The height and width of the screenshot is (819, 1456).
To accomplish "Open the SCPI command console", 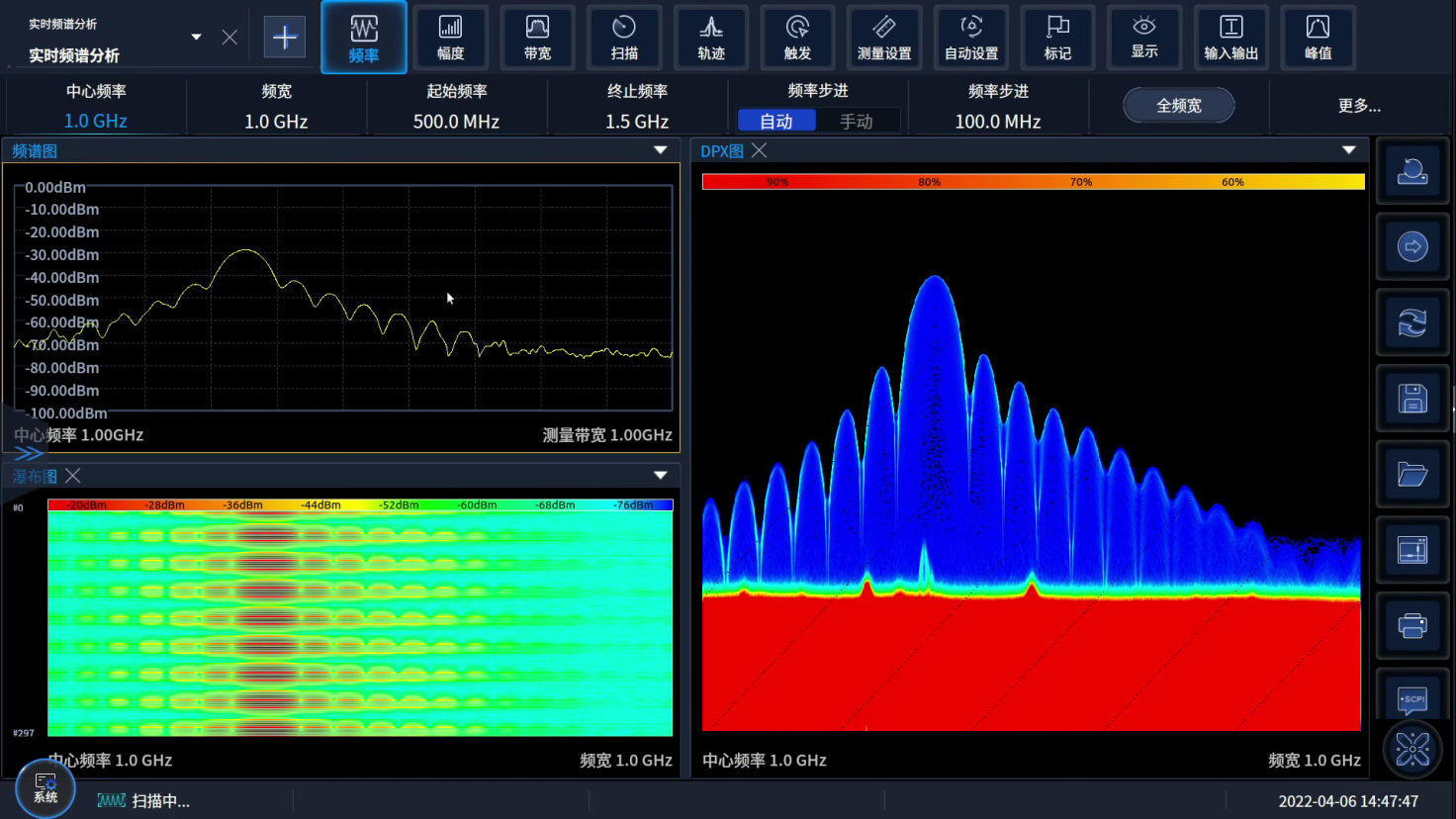I will pos(1411,699).
